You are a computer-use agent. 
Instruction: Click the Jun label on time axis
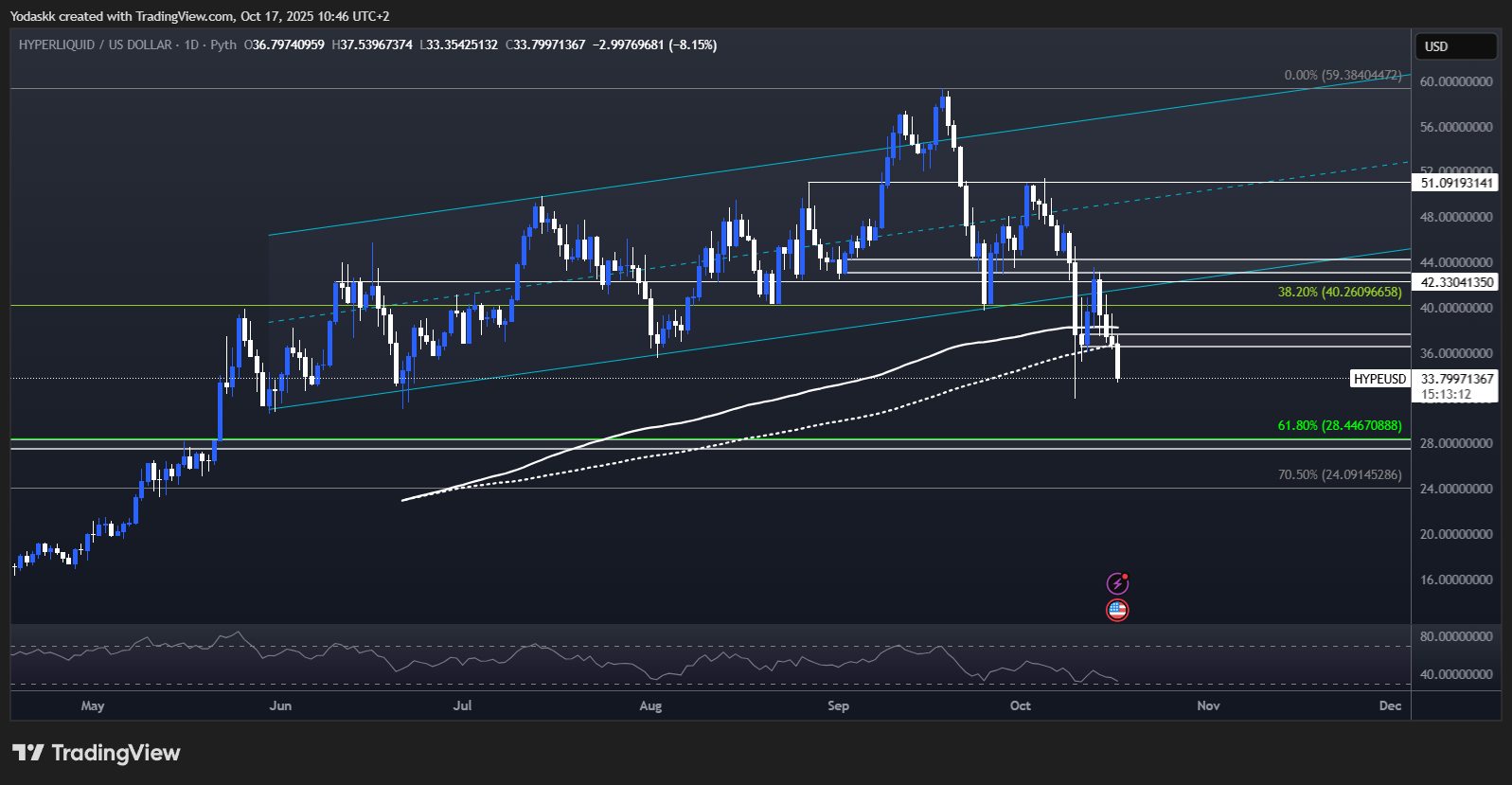tap(280, 705)
